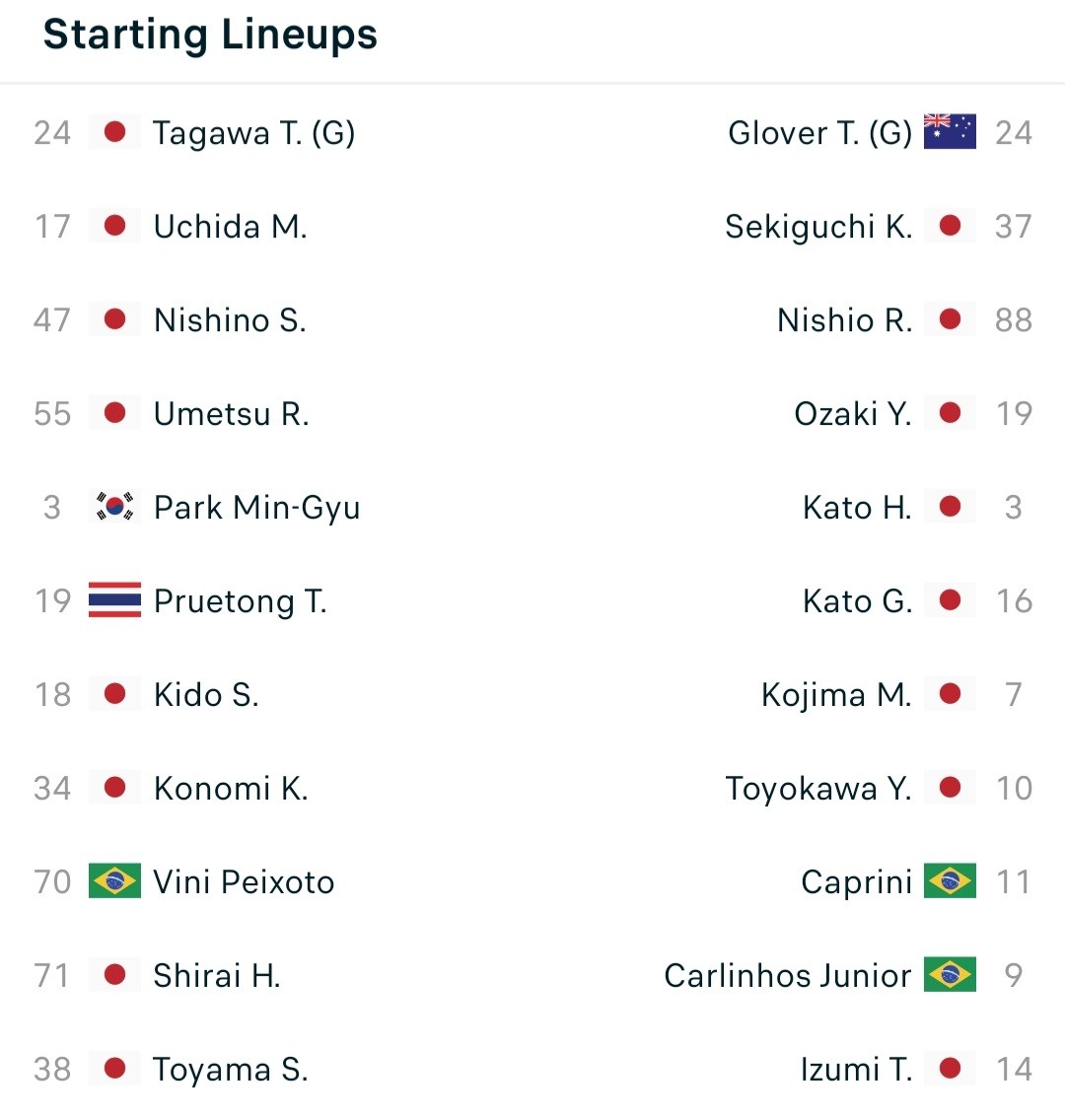Click the Thailand flag beside Pruetong T.
1065x1120 pixels.
115,600
